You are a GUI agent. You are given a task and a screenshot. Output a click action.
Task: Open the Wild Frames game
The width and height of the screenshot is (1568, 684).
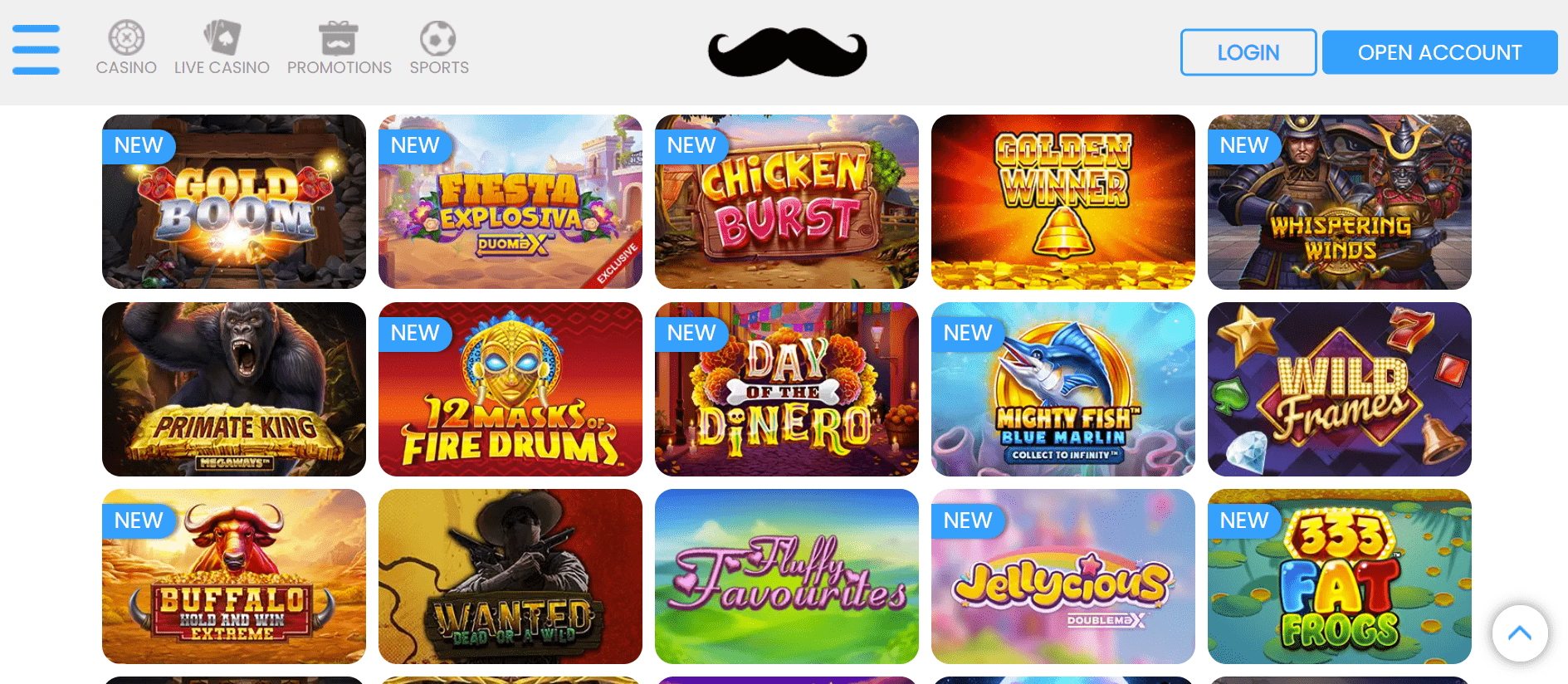point(1340,389)
